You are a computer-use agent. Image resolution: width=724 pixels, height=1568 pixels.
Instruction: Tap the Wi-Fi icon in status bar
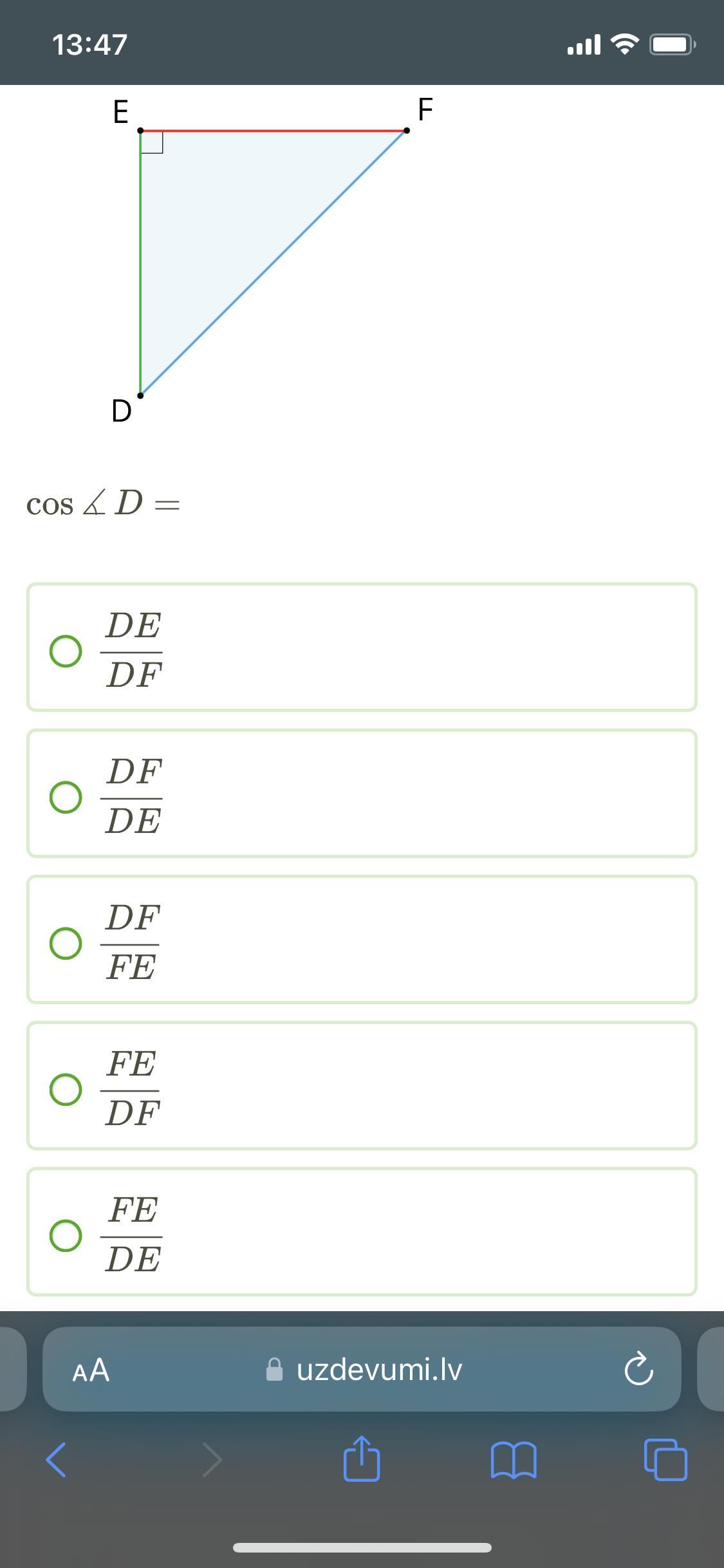click(624, 44)
